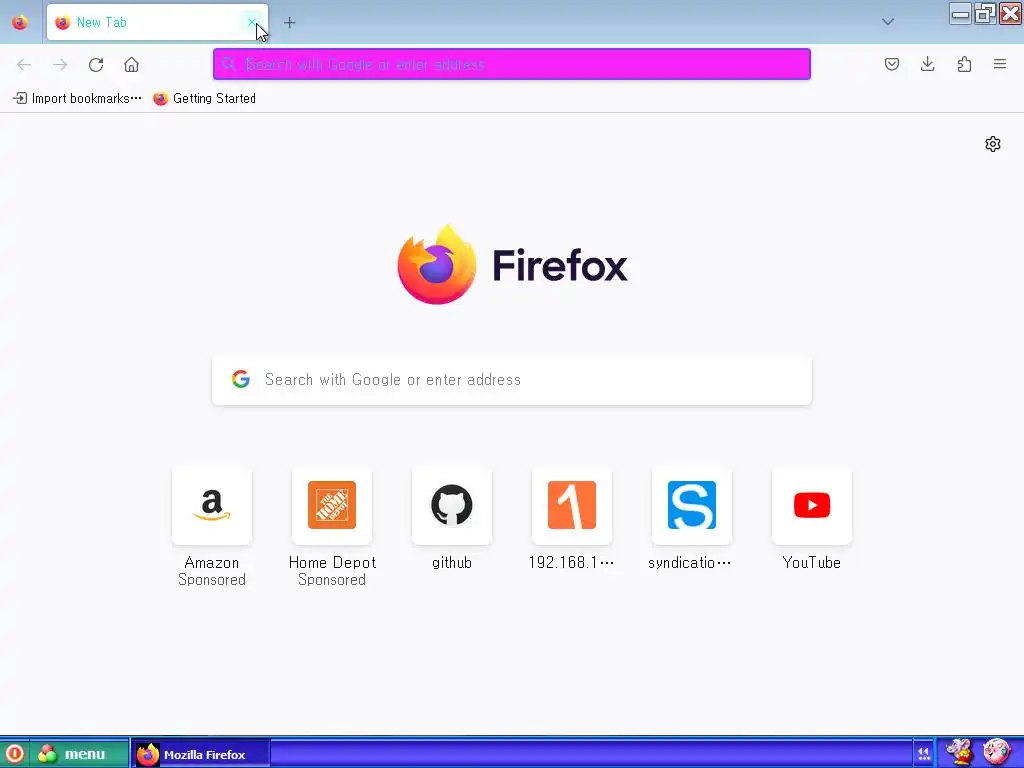Go back one page
The image size is (1024, 768).
[x=24, y=64]
